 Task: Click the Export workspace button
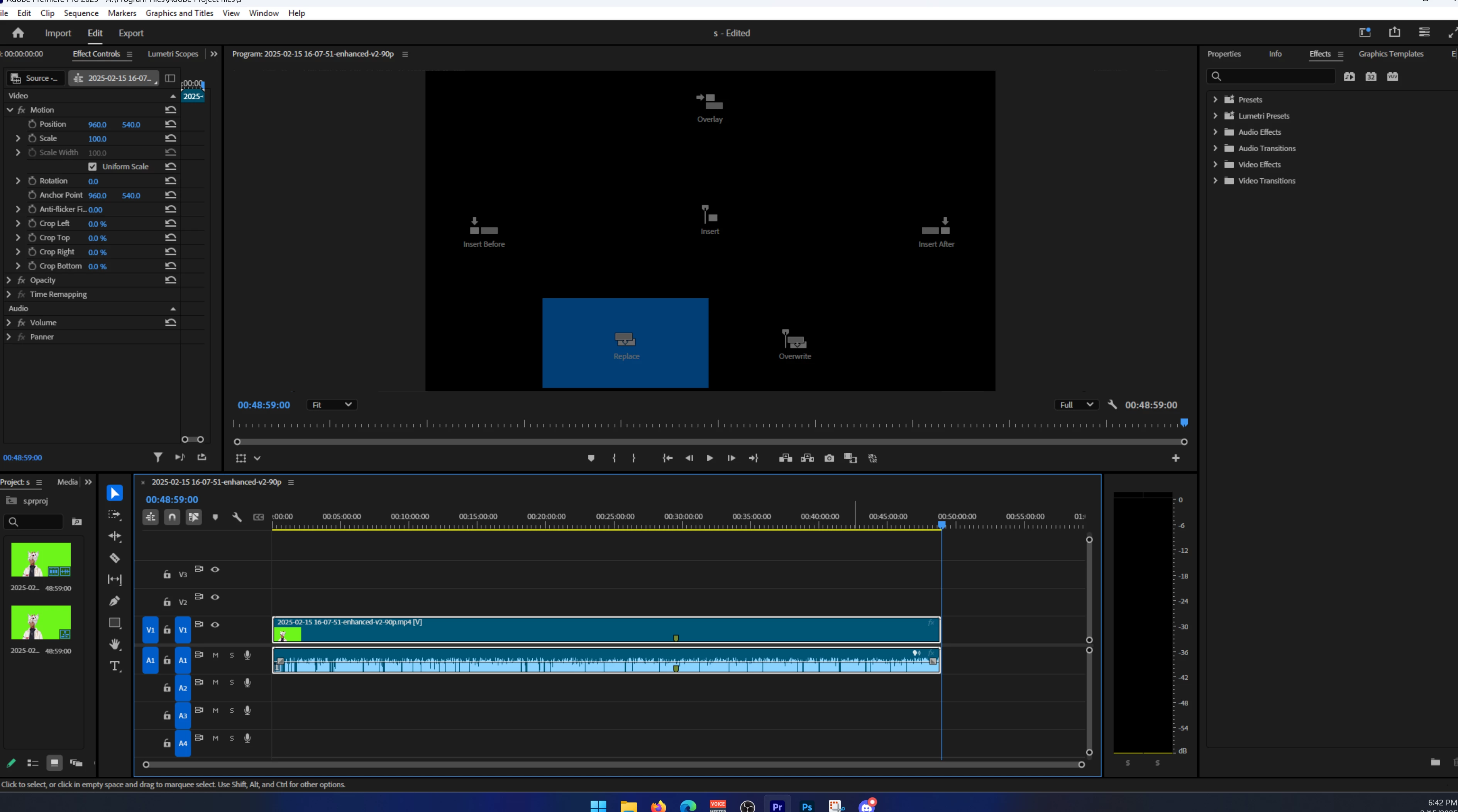[131, 34]
